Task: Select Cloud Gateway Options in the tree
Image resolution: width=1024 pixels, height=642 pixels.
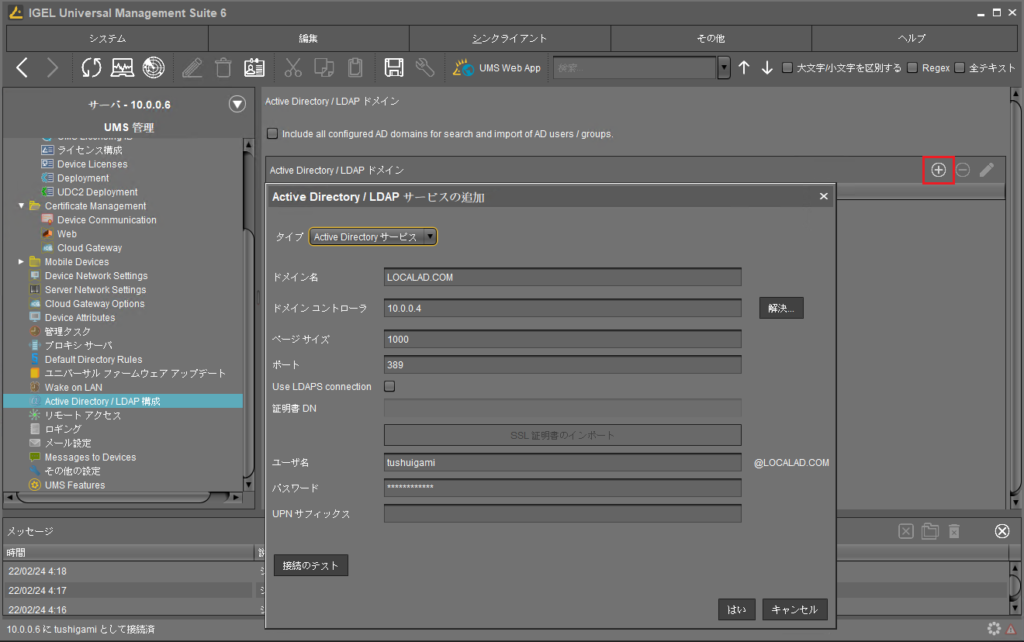Action: point(95,304)
